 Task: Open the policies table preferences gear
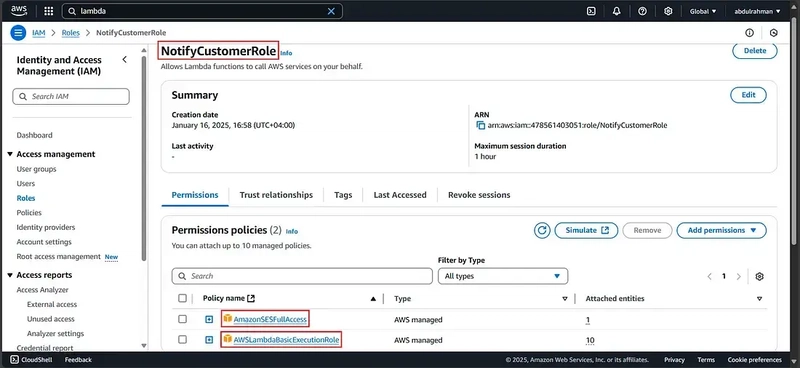pyautogui.click(x=759, y=276)
